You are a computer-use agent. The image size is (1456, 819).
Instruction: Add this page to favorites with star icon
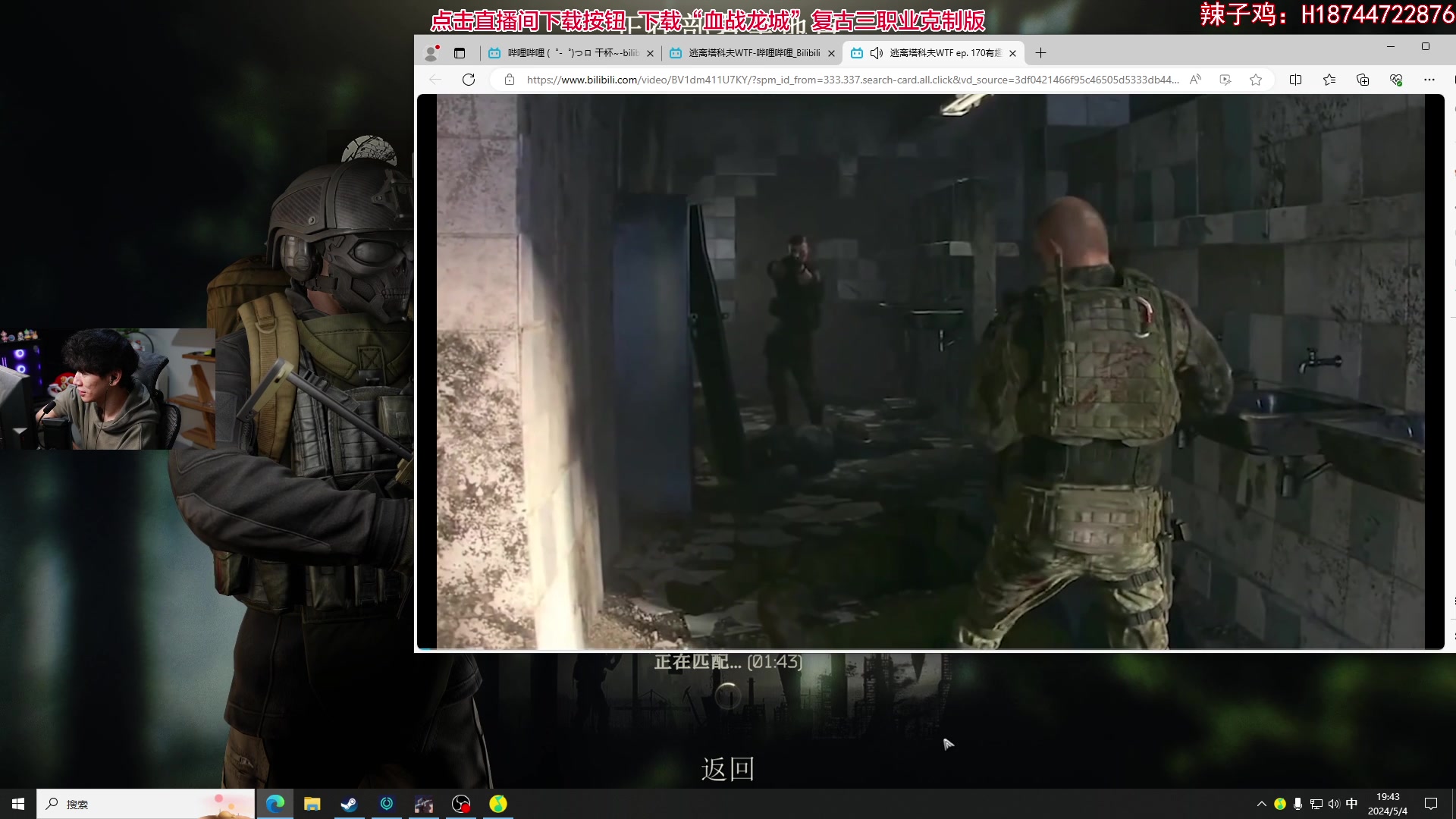(x=1256, y=80)
